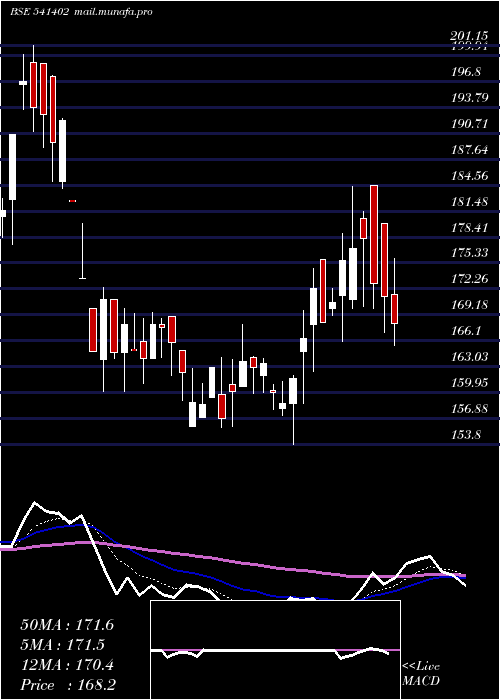This screenshot has height=700, width=500.
Task: Click inside the Live MACD inset panel
Action: click(275, 650)
